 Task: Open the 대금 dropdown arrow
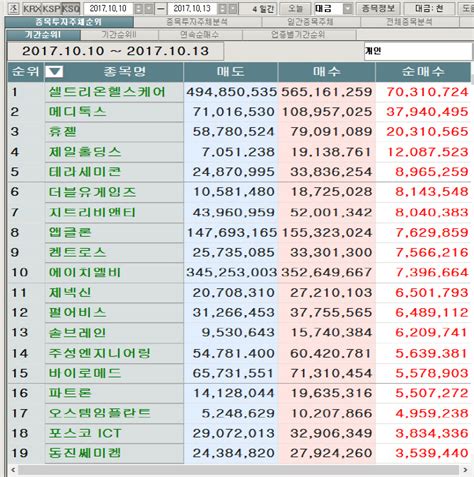pos(347,8)
